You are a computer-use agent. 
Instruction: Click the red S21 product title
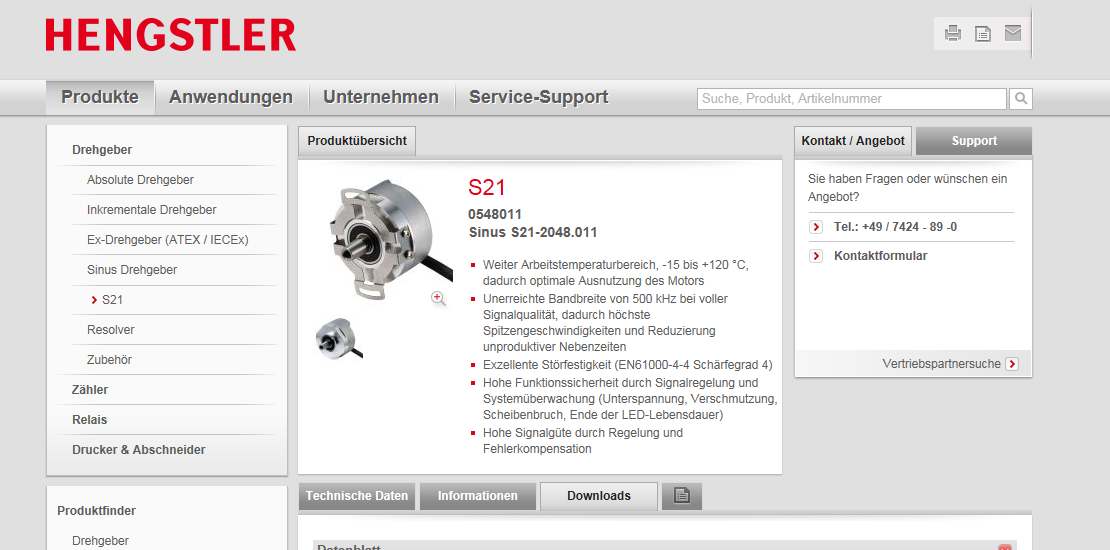(x=487, y=188)
